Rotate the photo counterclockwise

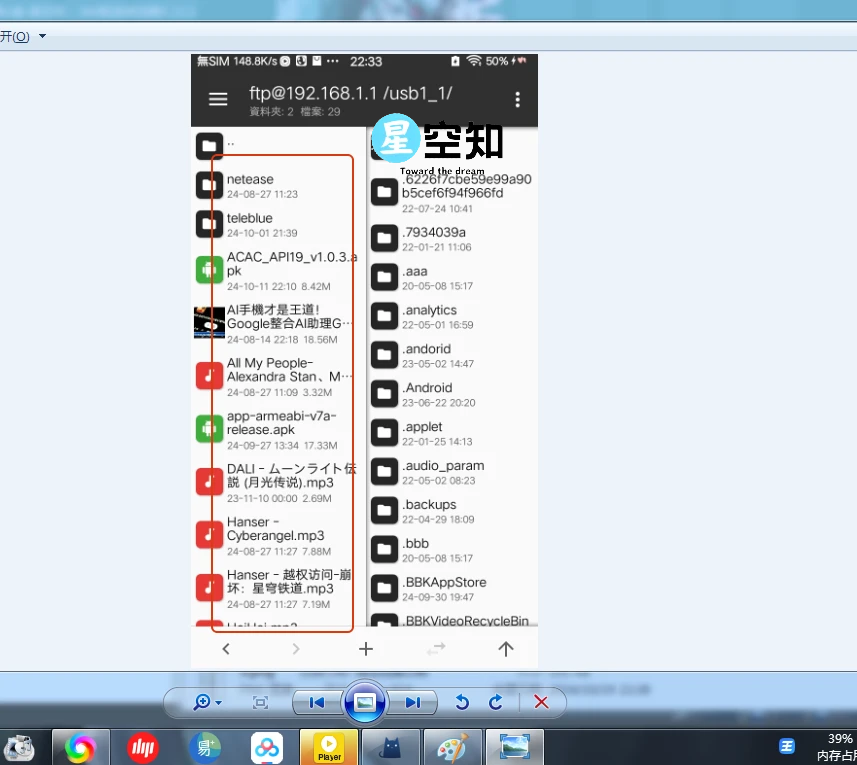[x=462, y=702]
